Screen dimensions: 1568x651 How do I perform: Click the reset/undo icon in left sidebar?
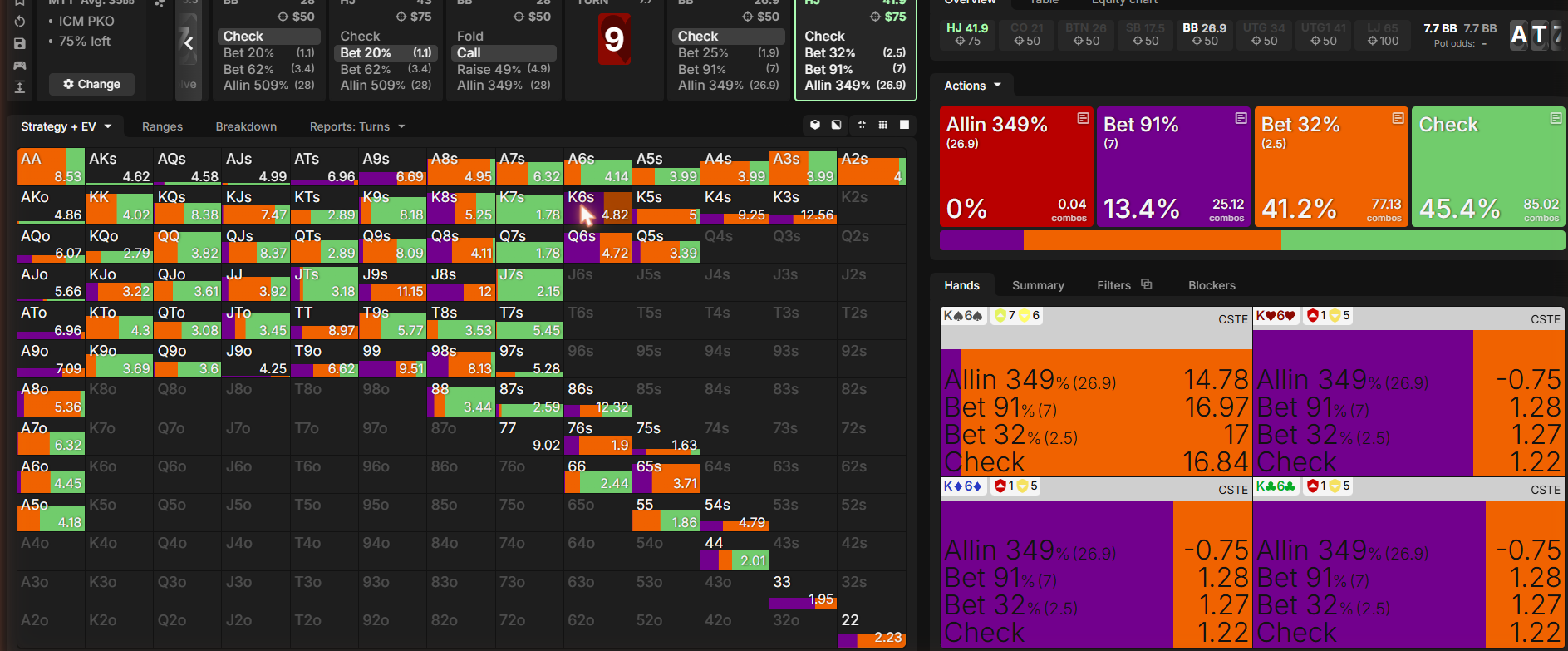point(20,22)
